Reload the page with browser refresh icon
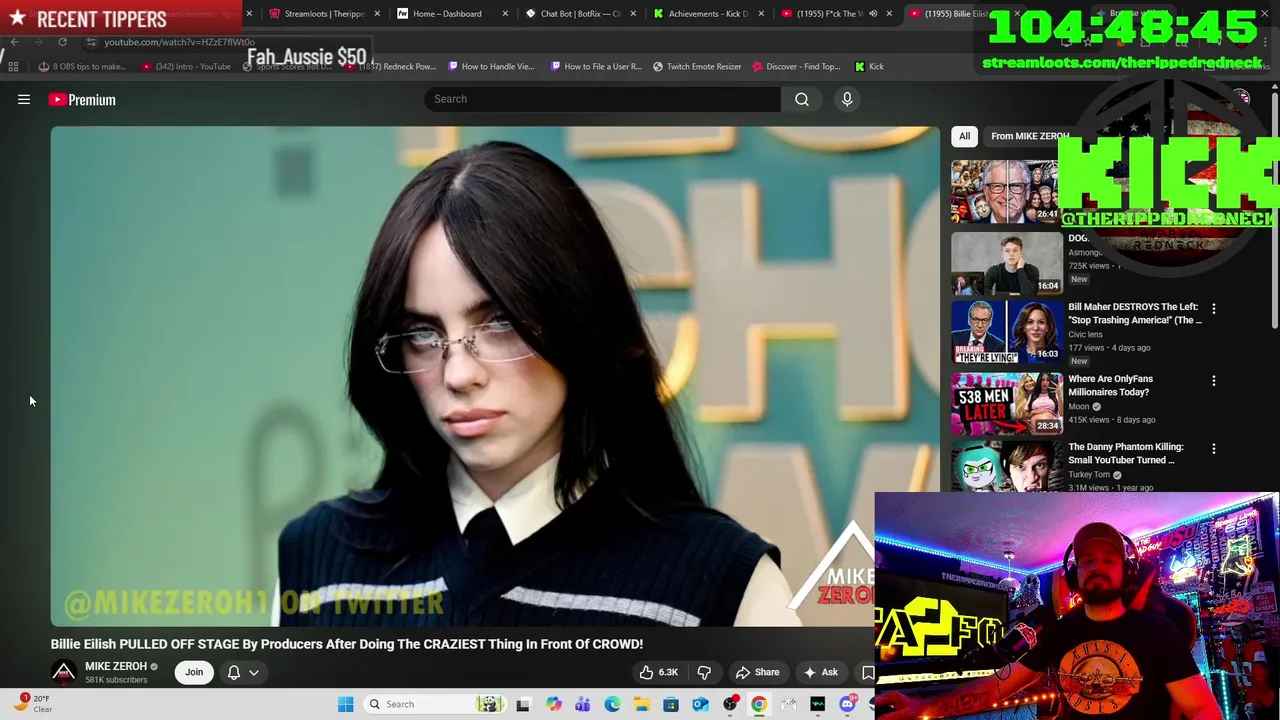1280x720 pixels. tap(62, 42)
